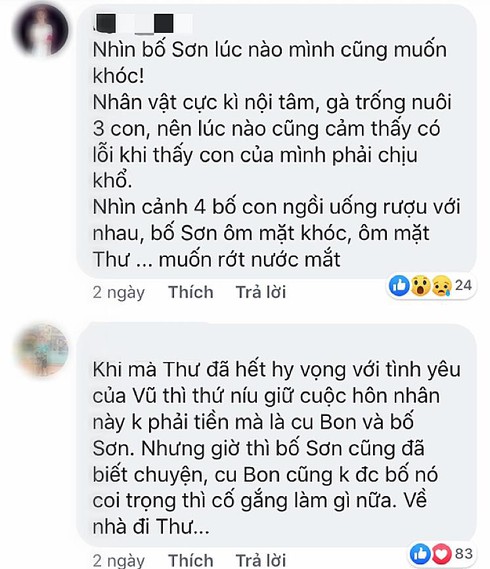Click the Like reaction icon on first comment
490x569 pixels.
[x=399, y=286]
